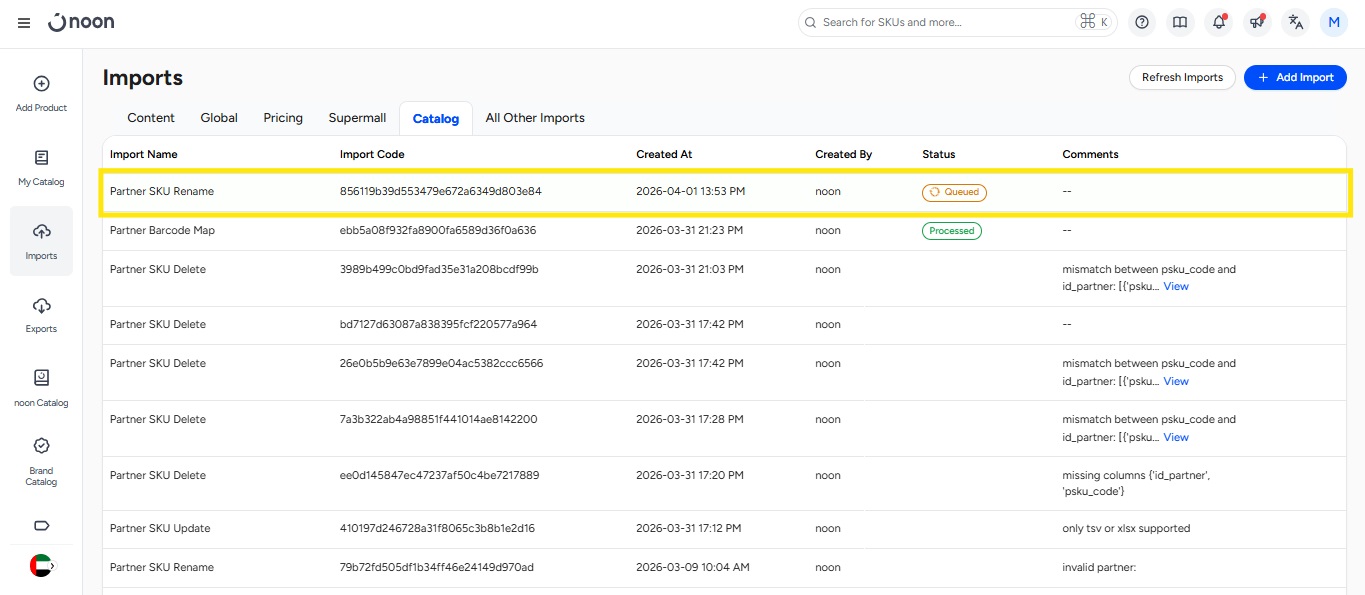Open My Catalog in sidebar
This screenshot has height=595, width=1365.
[41, 168]
